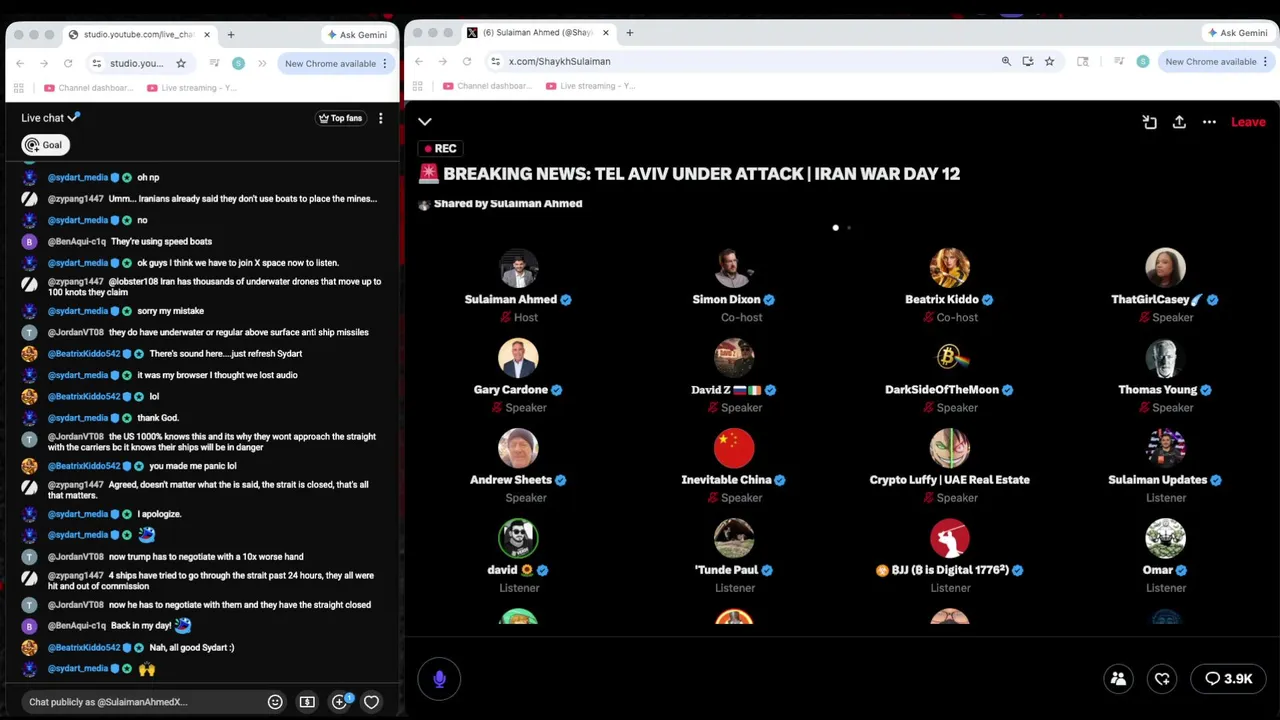
Task: Open new tab in X window
Action: [629, 32]
